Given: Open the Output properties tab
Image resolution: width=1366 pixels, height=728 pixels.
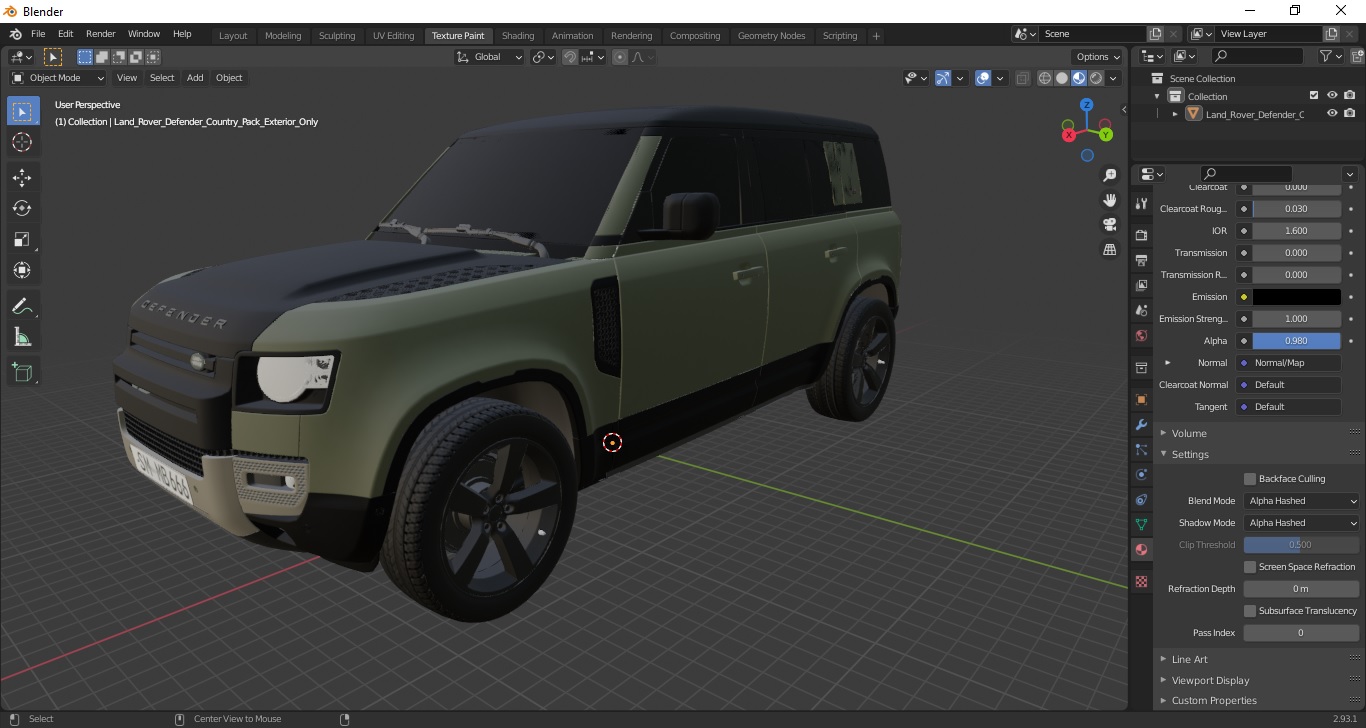Looking at the screenshot, I should [1141, 260].
